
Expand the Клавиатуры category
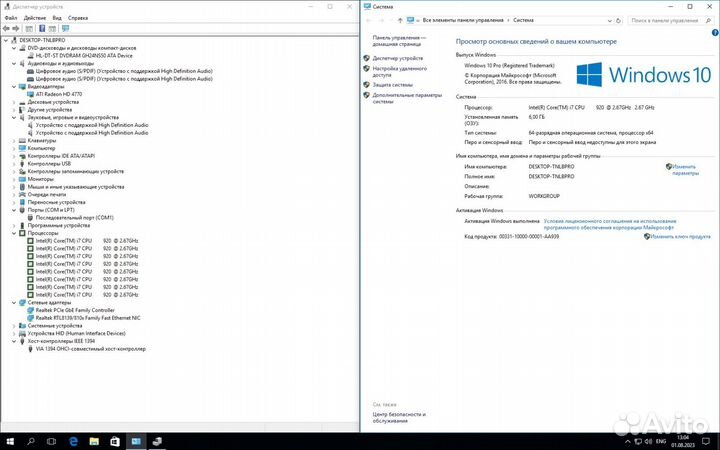[14, 141]
